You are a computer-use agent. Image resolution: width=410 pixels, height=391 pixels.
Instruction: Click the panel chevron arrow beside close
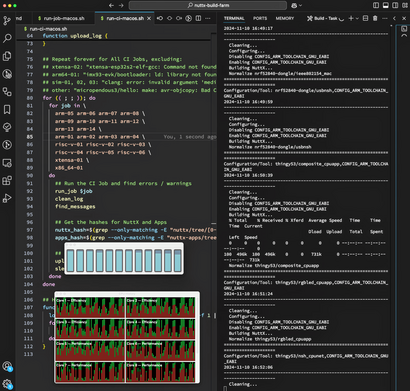point(394,18)
